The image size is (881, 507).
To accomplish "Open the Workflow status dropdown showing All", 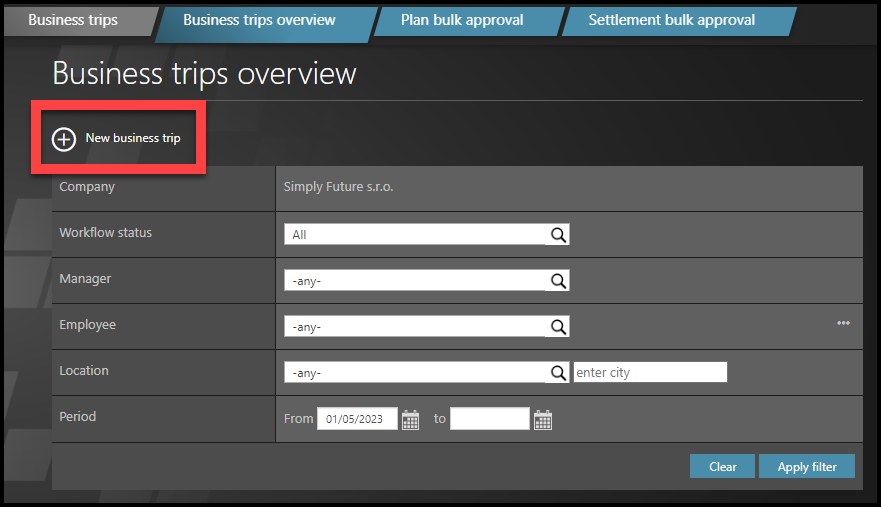I will 415,235.
